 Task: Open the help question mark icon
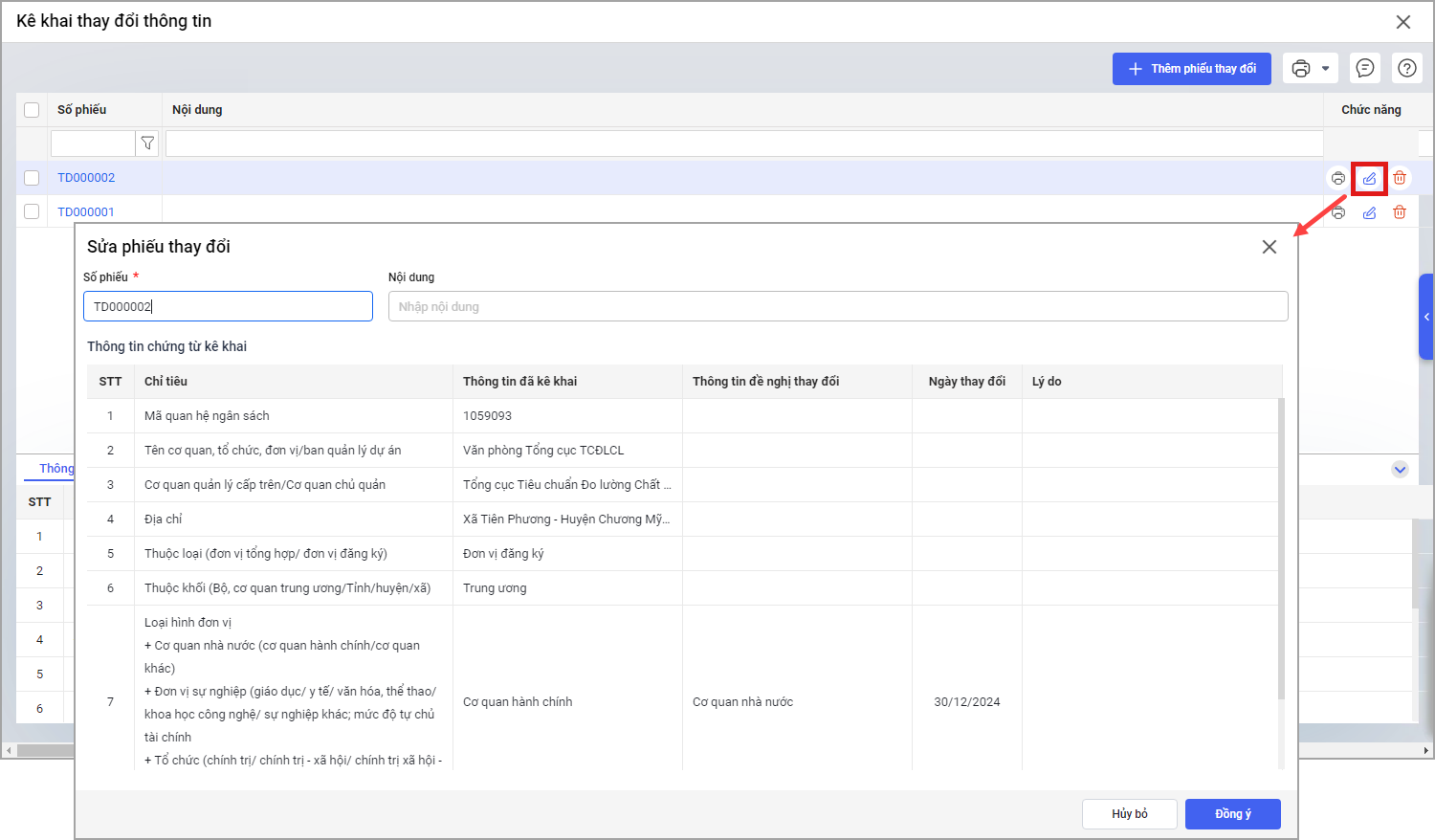pyautogui.click(x=1407, y=68)
